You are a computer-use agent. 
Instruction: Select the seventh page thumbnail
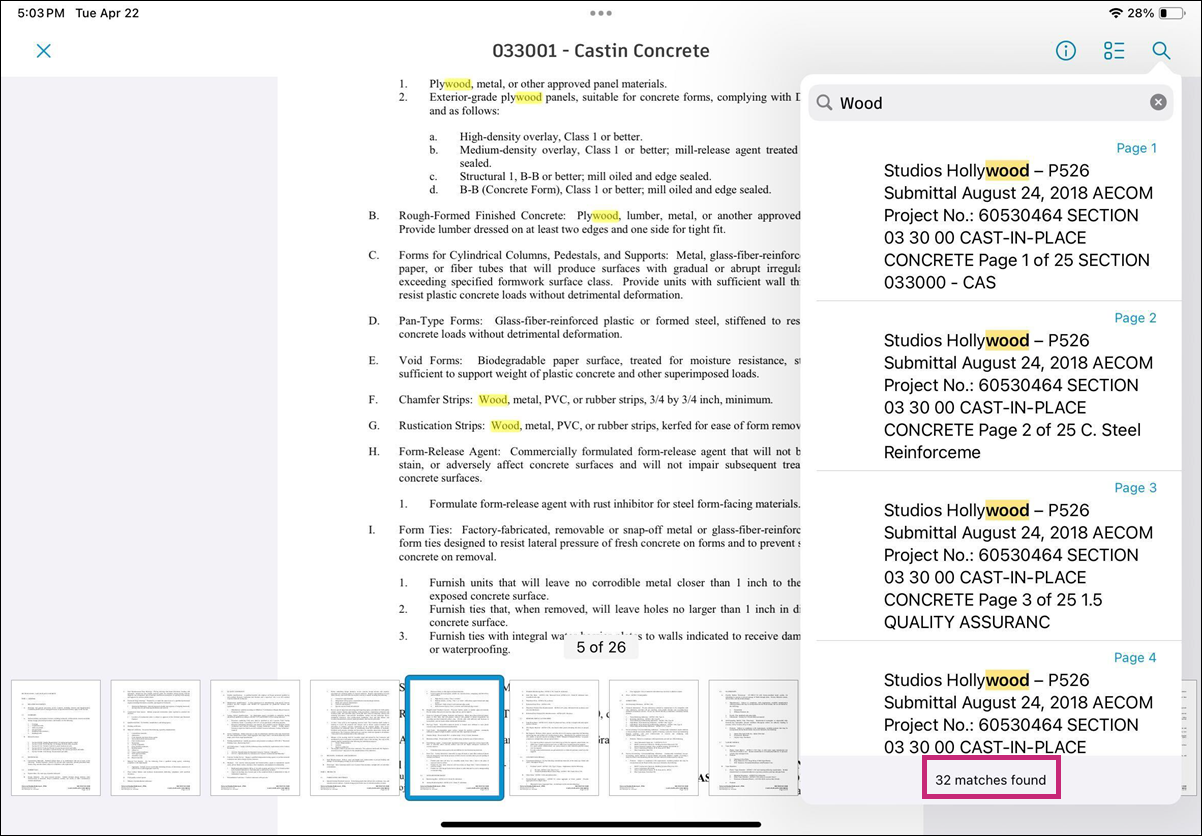point(654,738)
